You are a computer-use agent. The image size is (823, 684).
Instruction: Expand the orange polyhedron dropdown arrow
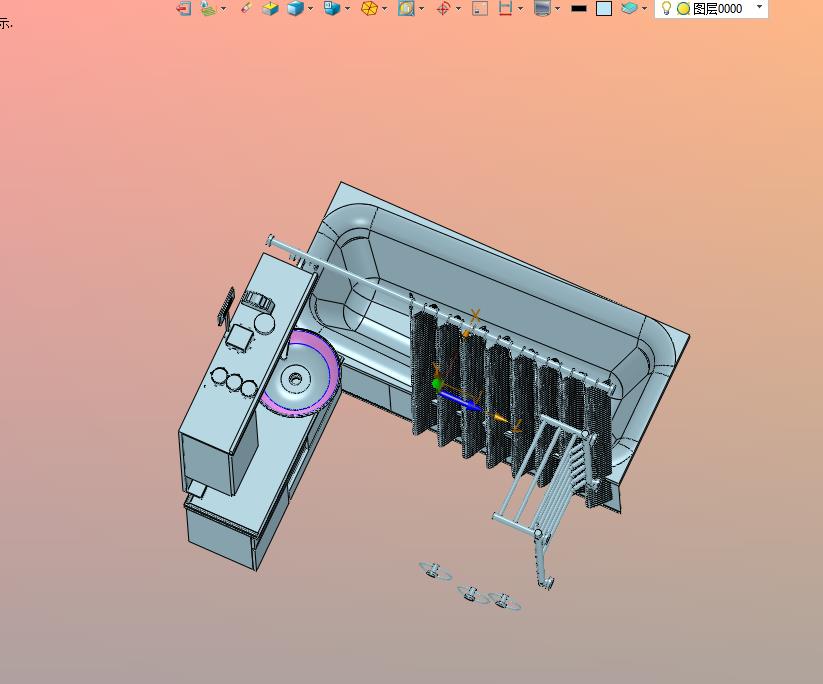pyautogui.click(x=385, y=8)
